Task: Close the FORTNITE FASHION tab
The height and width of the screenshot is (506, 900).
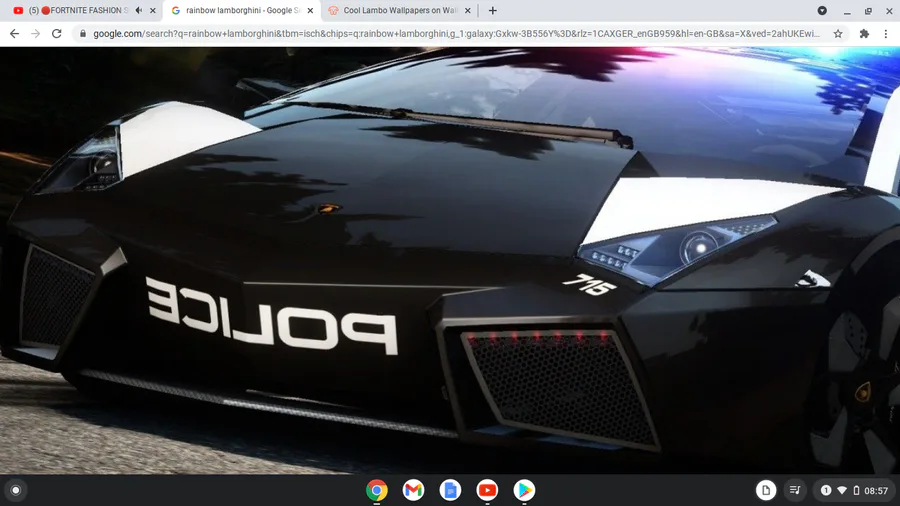Action: pyautogui.click(x=153, y=10)
